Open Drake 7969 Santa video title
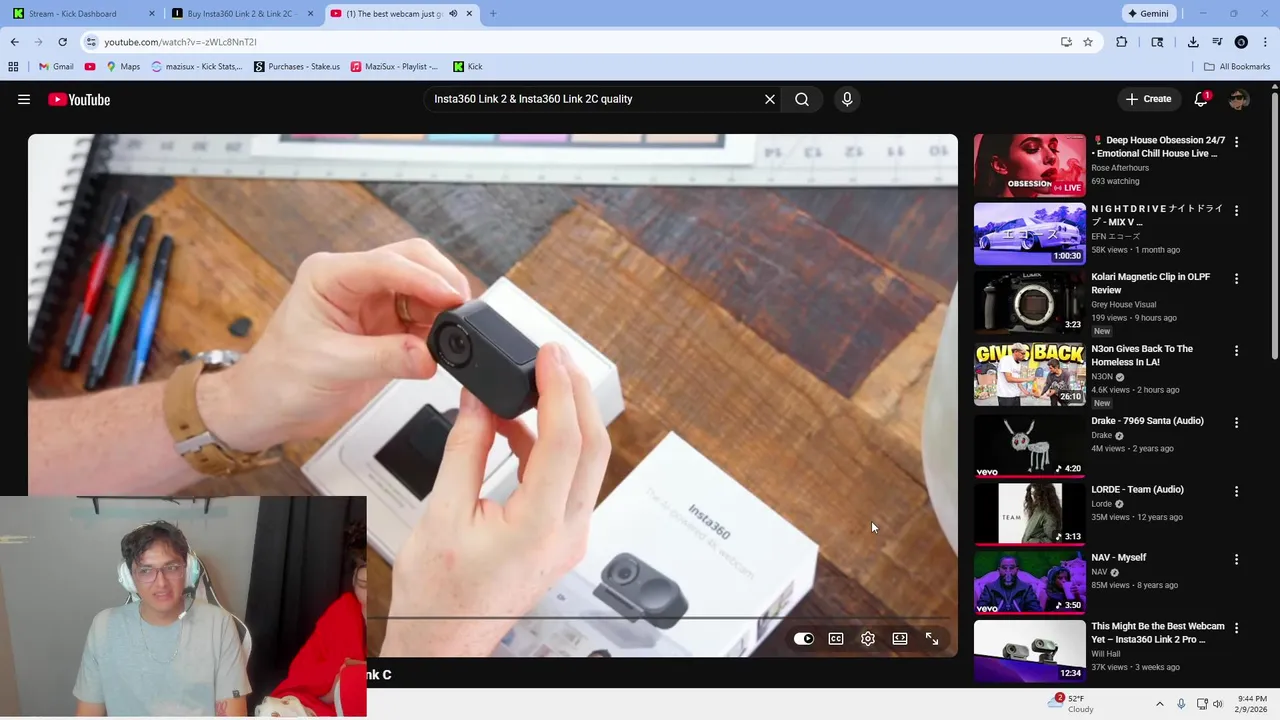 [1147, 421]
